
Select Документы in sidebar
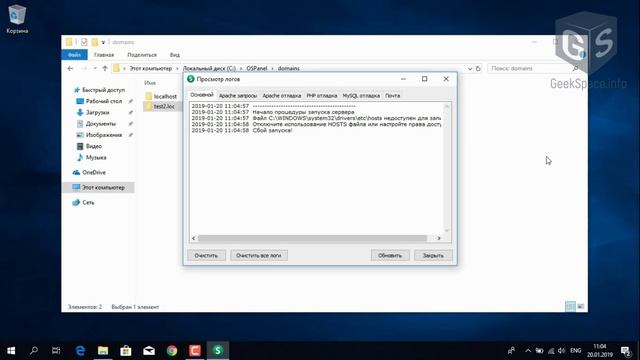click(x=101, y=124)
